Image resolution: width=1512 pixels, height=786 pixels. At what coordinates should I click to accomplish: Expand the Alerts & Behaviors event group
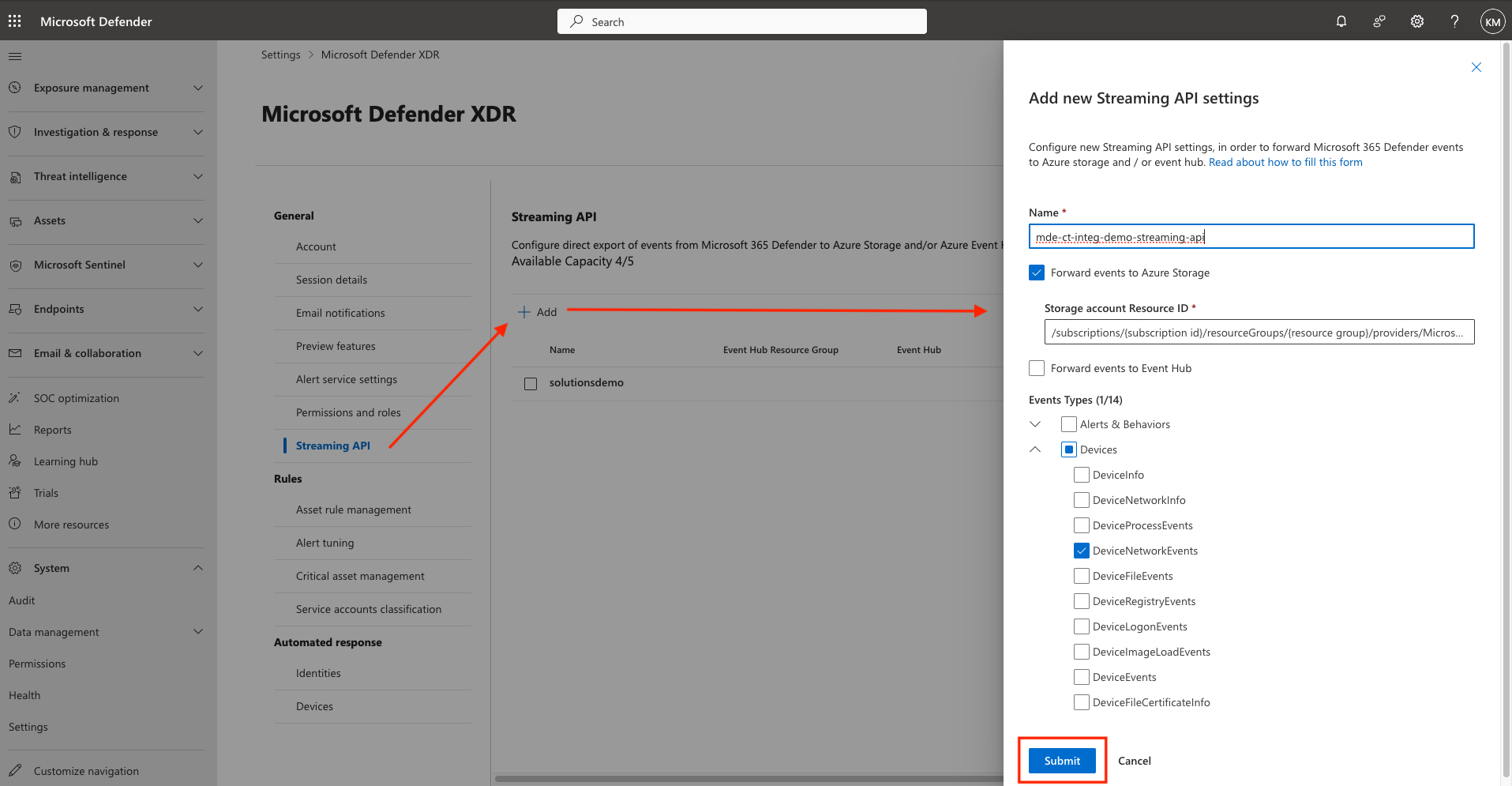click(1035, 424)
